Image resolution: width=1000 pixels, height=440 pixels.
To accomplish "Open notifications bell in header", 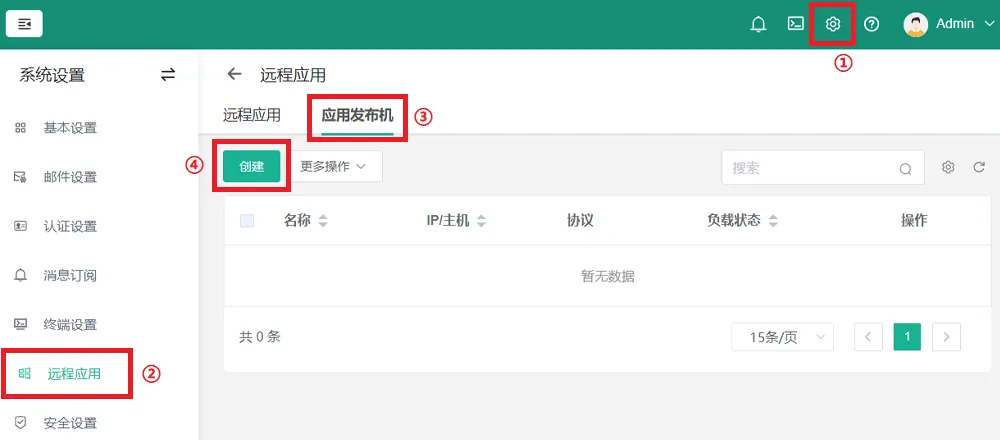I will click(758, 24).
